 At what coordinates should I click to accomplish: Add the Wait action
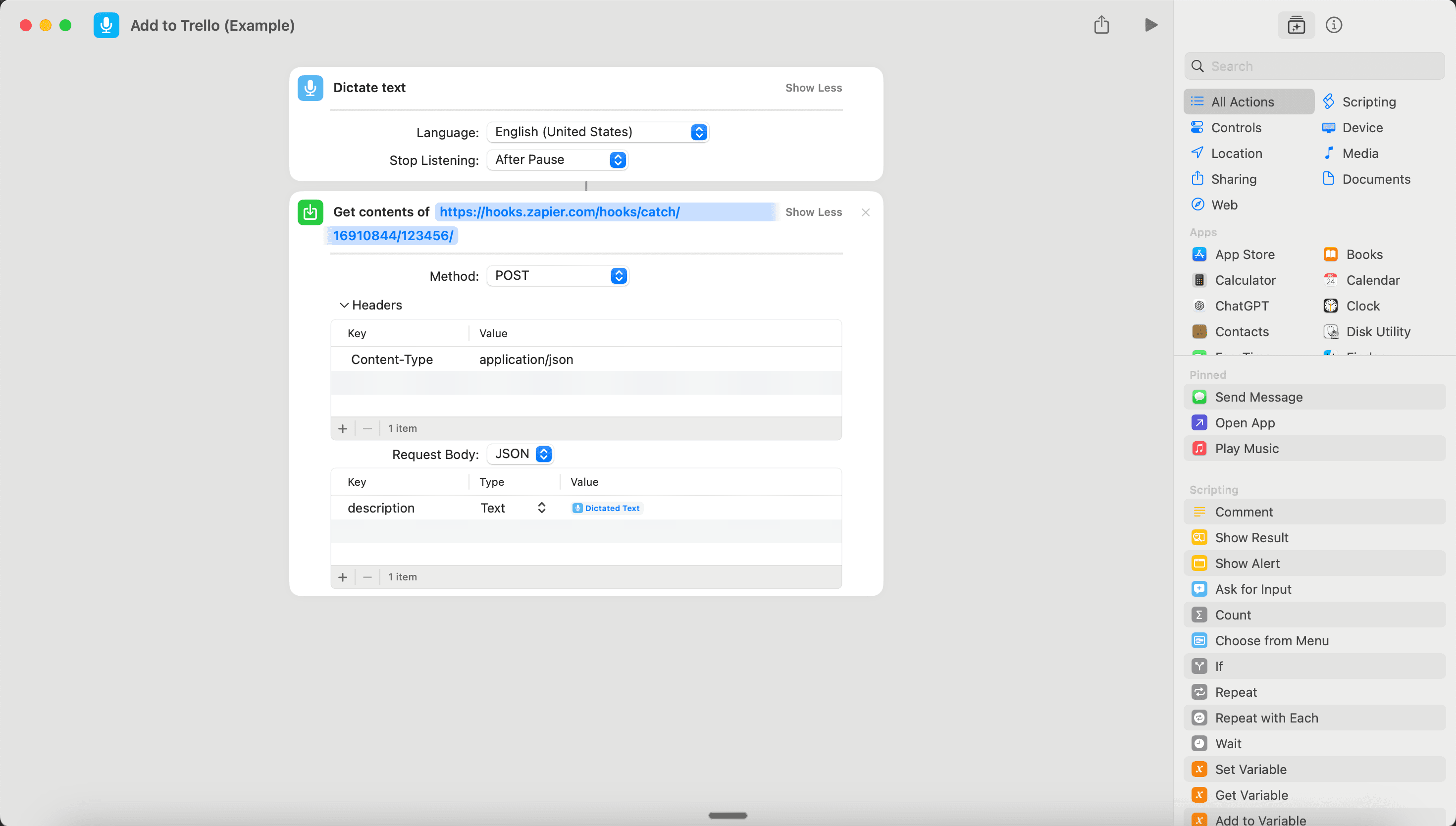point(1314,743)
